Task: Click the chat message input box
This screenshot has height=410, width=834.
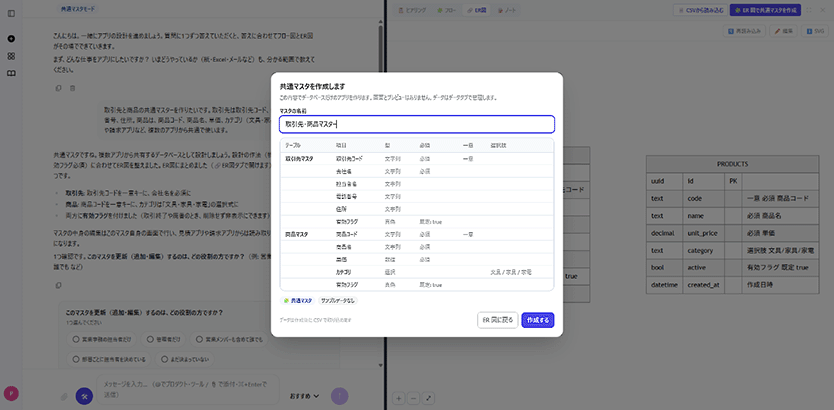Action: pos(187,388)
